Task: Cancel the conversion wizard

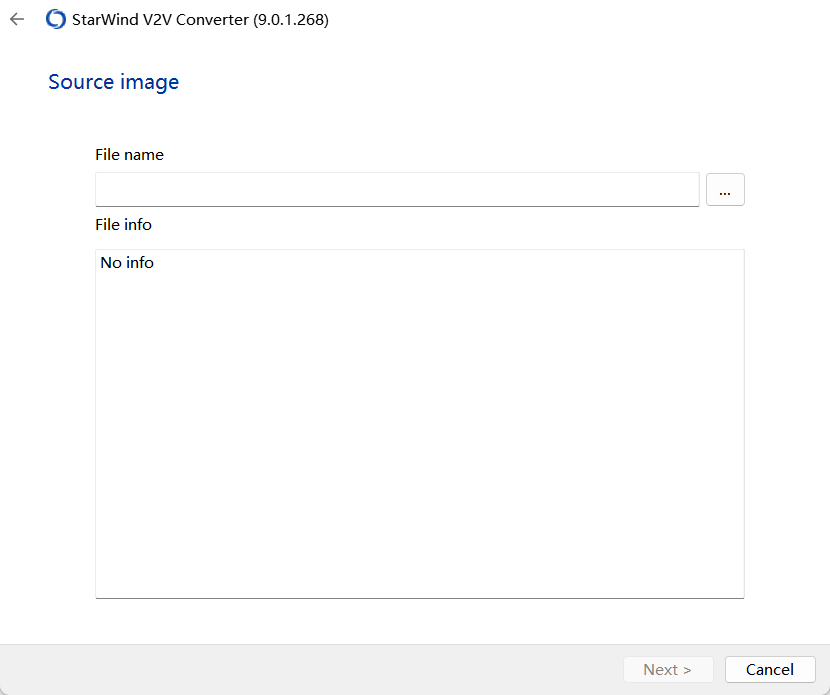Action: [770, 670]
